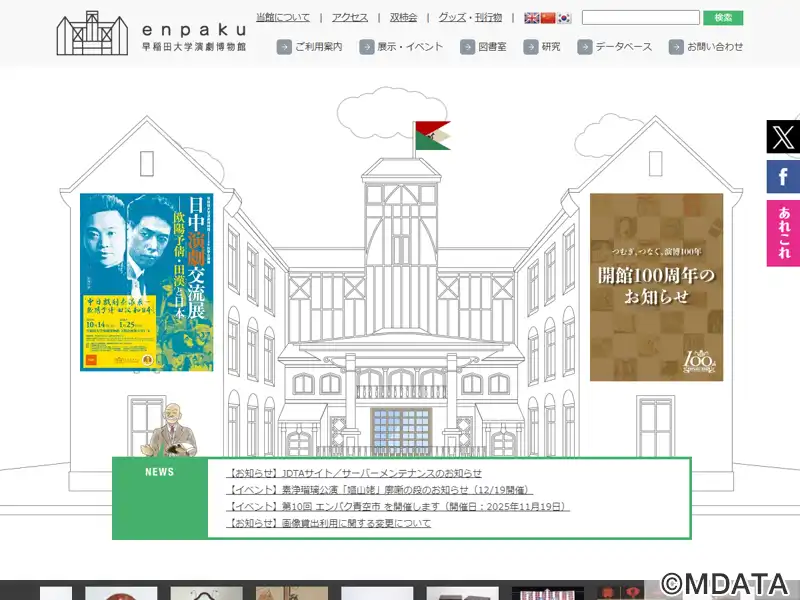This screenshot has width=800, height=600.
Task: Open 展示・イベント menu
Action: (410, 47)
